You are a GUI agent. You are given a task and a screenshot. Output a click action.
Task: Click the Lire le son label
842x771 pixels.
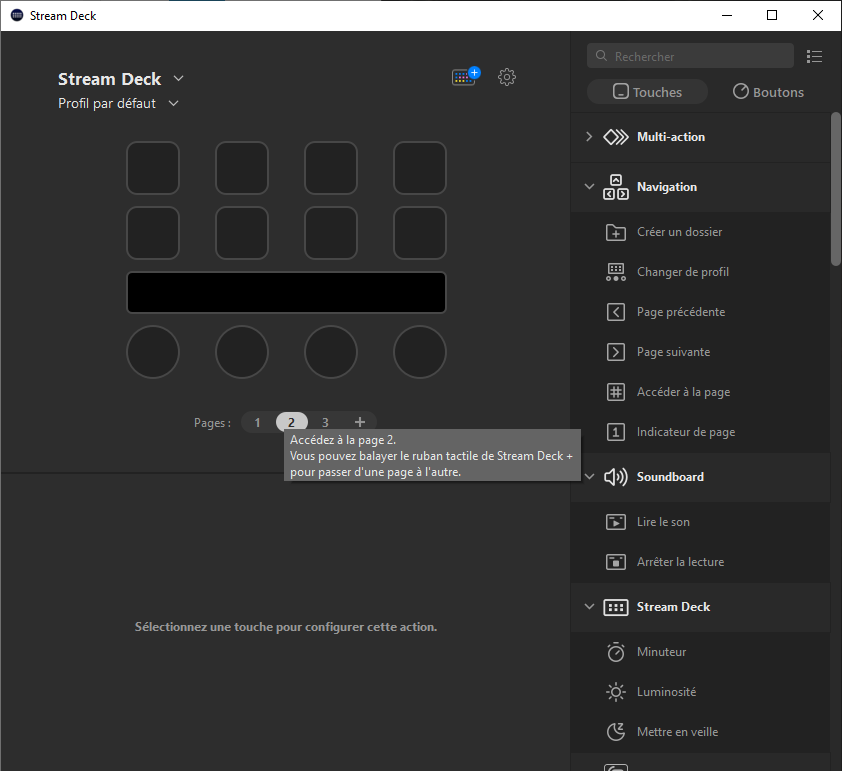point(663,522)
